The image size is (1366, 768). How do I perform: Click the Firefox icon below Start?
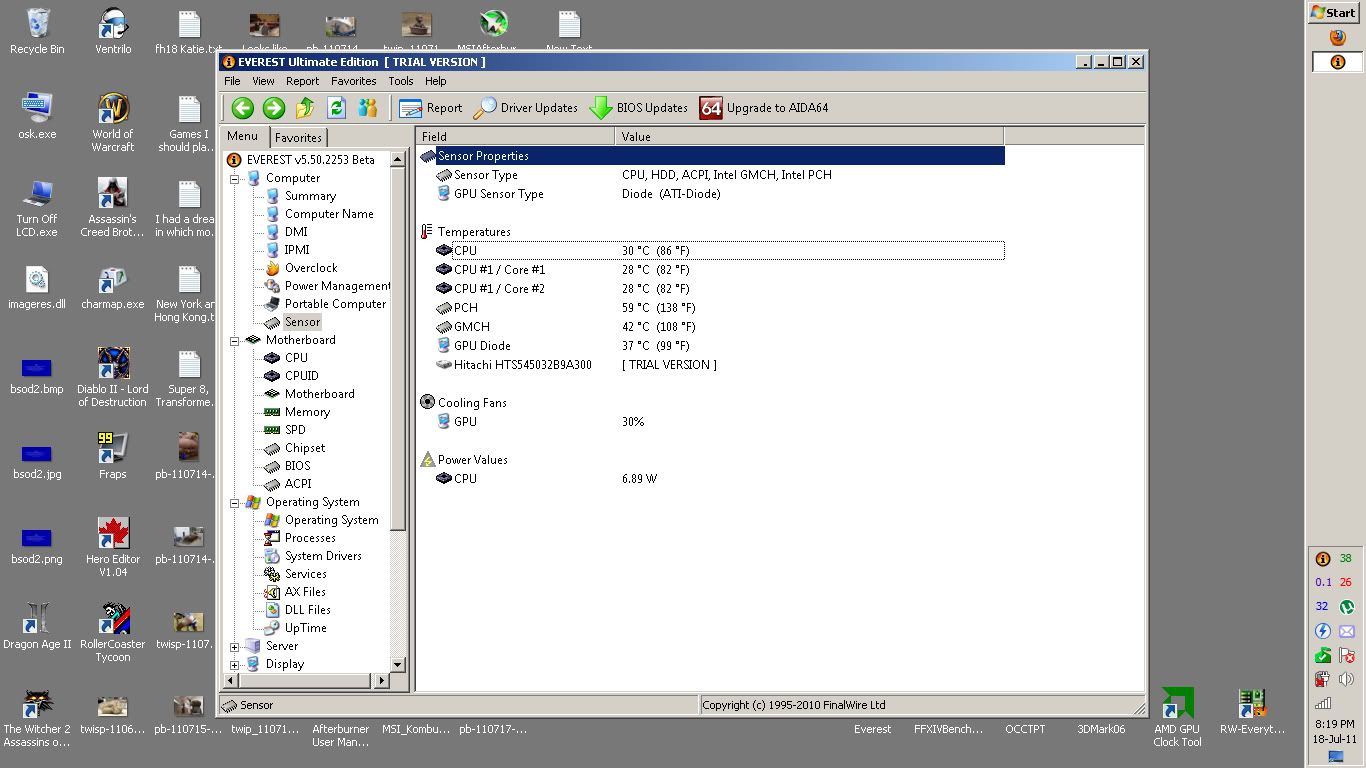1337,38
